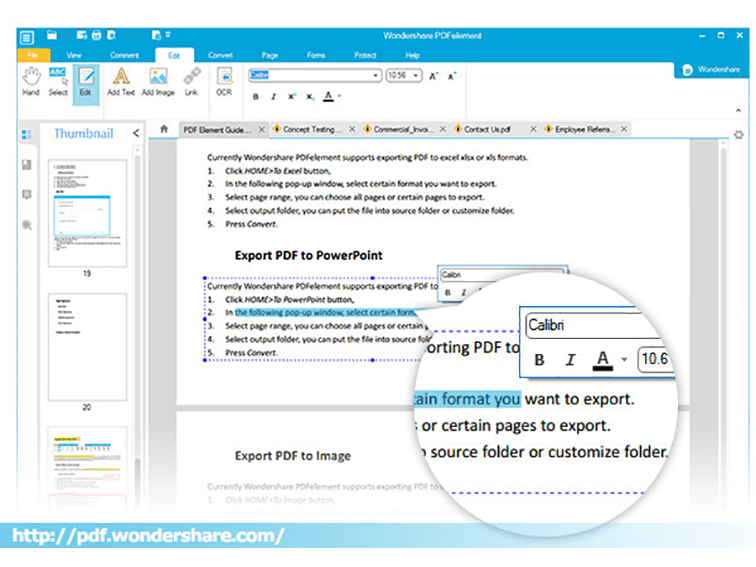Image resolution: width=756 pixels, height=567 pixels.
Task: Open the File tab
Action: click(33, 55)
